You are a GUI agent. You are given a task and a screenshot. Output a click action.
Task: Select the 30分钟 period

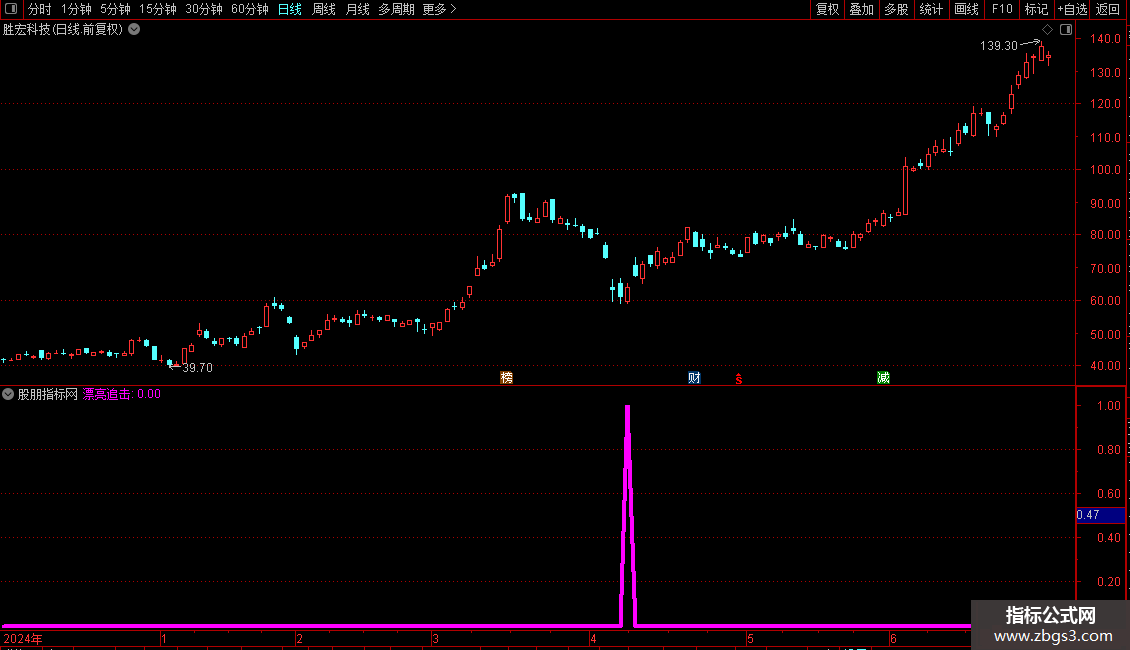(x=204, y=9)
